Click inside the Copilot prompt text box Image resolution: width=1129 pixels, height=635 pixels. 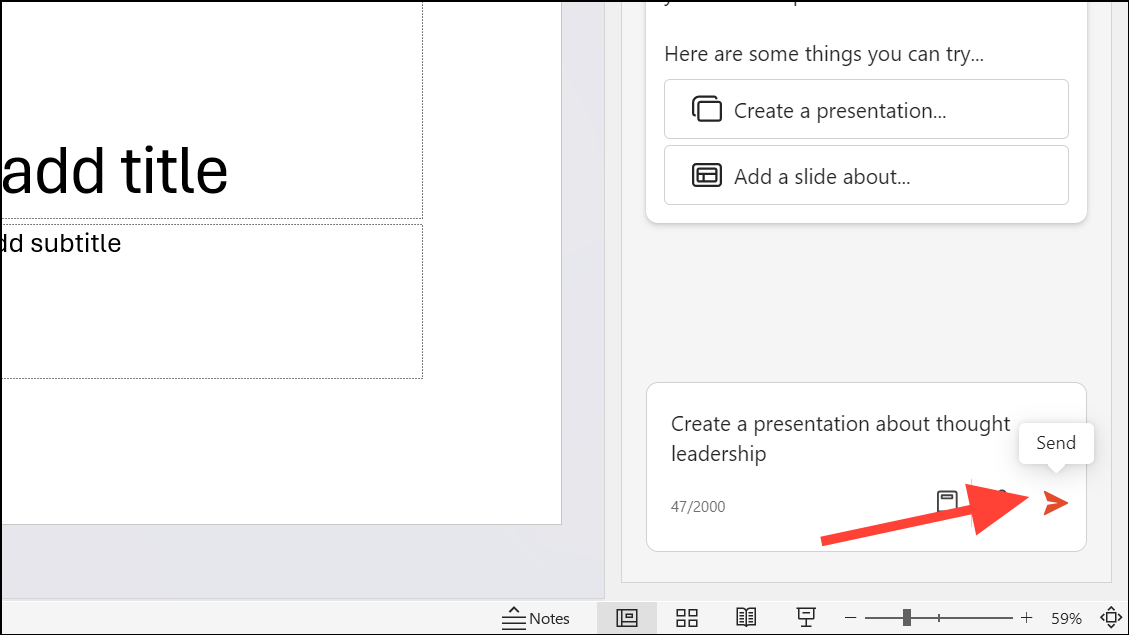840,438
